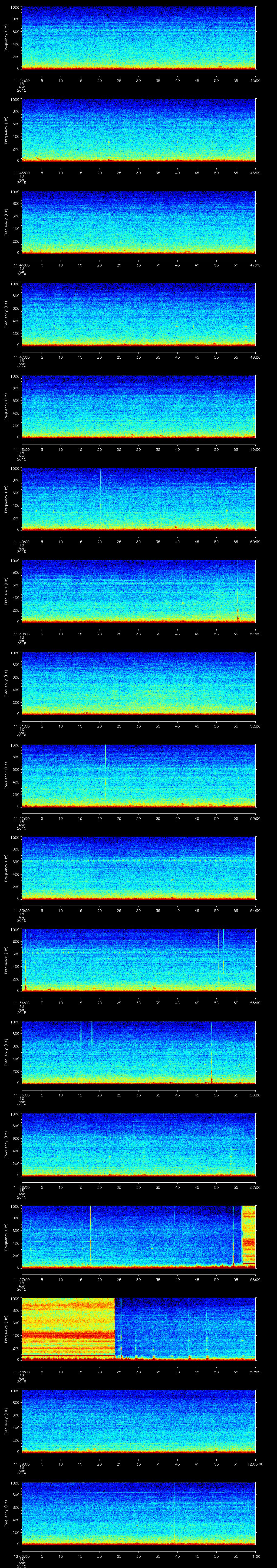This screenshot has height=1568, width=277.
Task: Select the spectrogram panel starting at 11:51:00
Action: coord(138,683)
